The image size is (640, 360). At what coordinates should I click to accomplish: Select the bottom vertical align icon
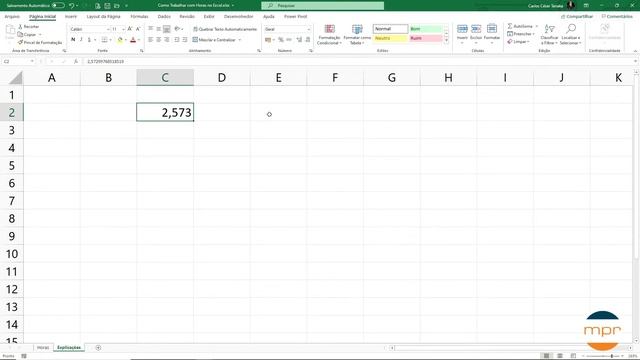pos(167,29)
